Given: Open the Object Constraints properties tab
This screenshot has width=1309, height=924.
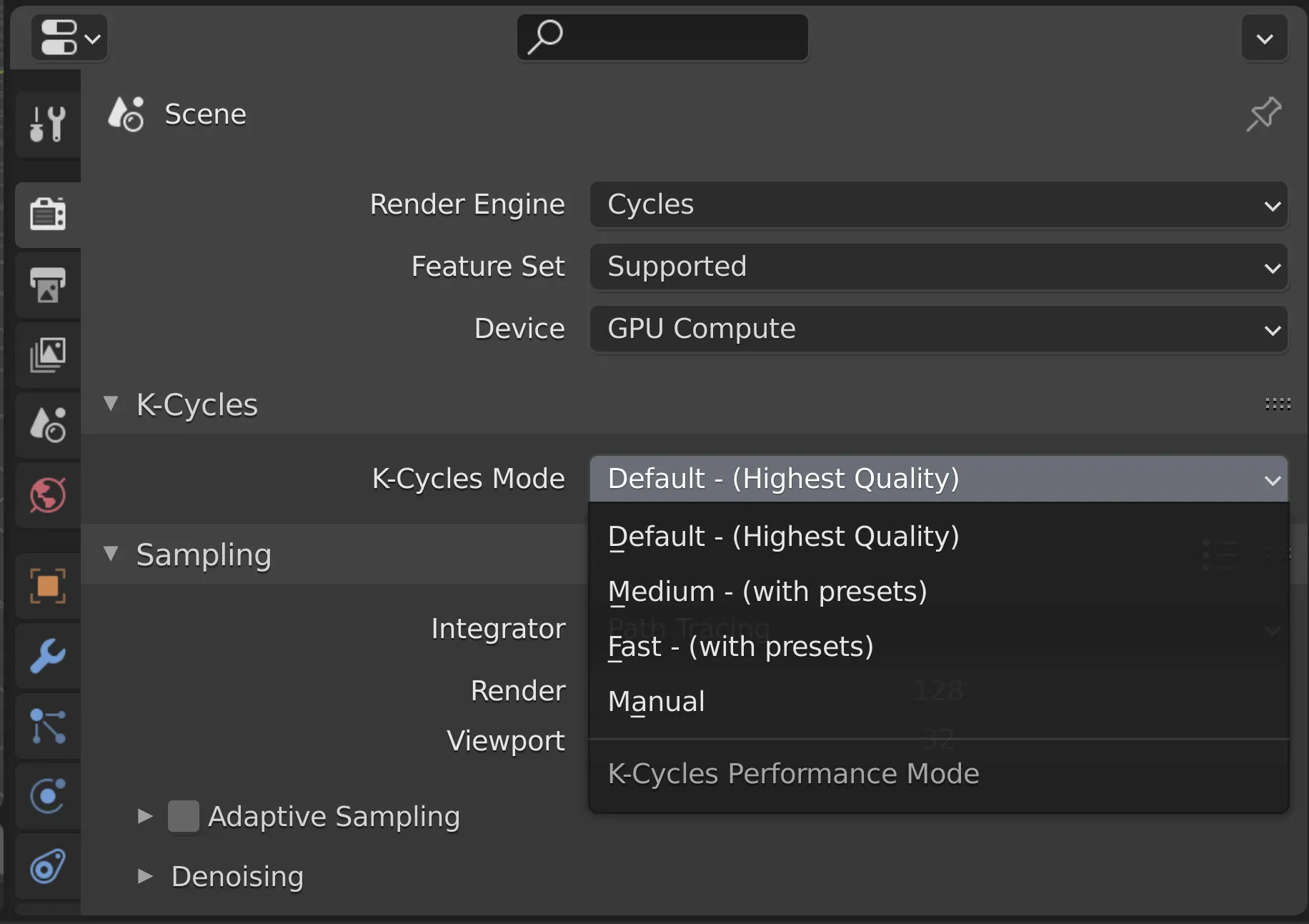Looking at the screenshot, I should [x=48, y=866].
